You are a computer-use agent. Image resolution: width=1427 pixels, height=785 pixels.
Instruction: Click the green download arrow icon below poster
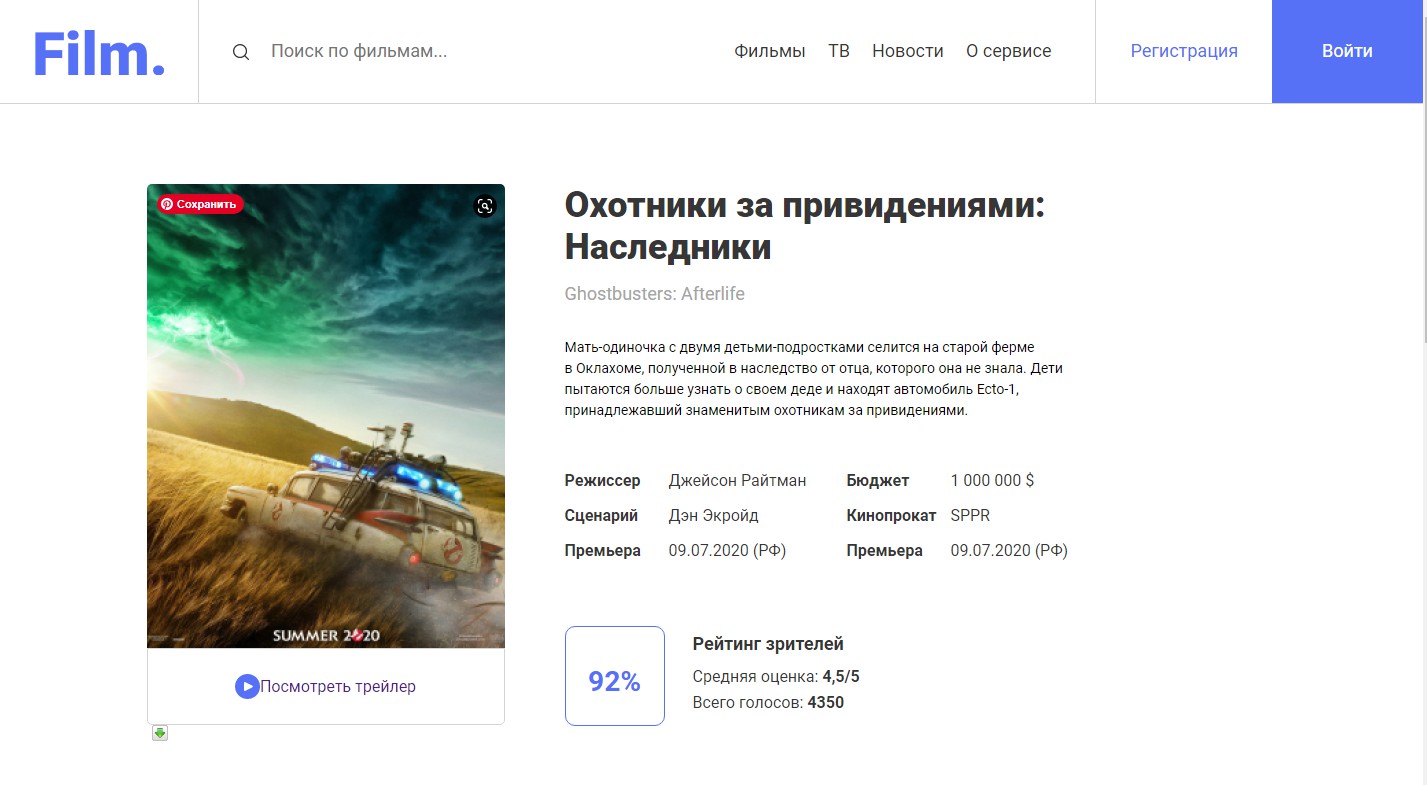[160, 733]
